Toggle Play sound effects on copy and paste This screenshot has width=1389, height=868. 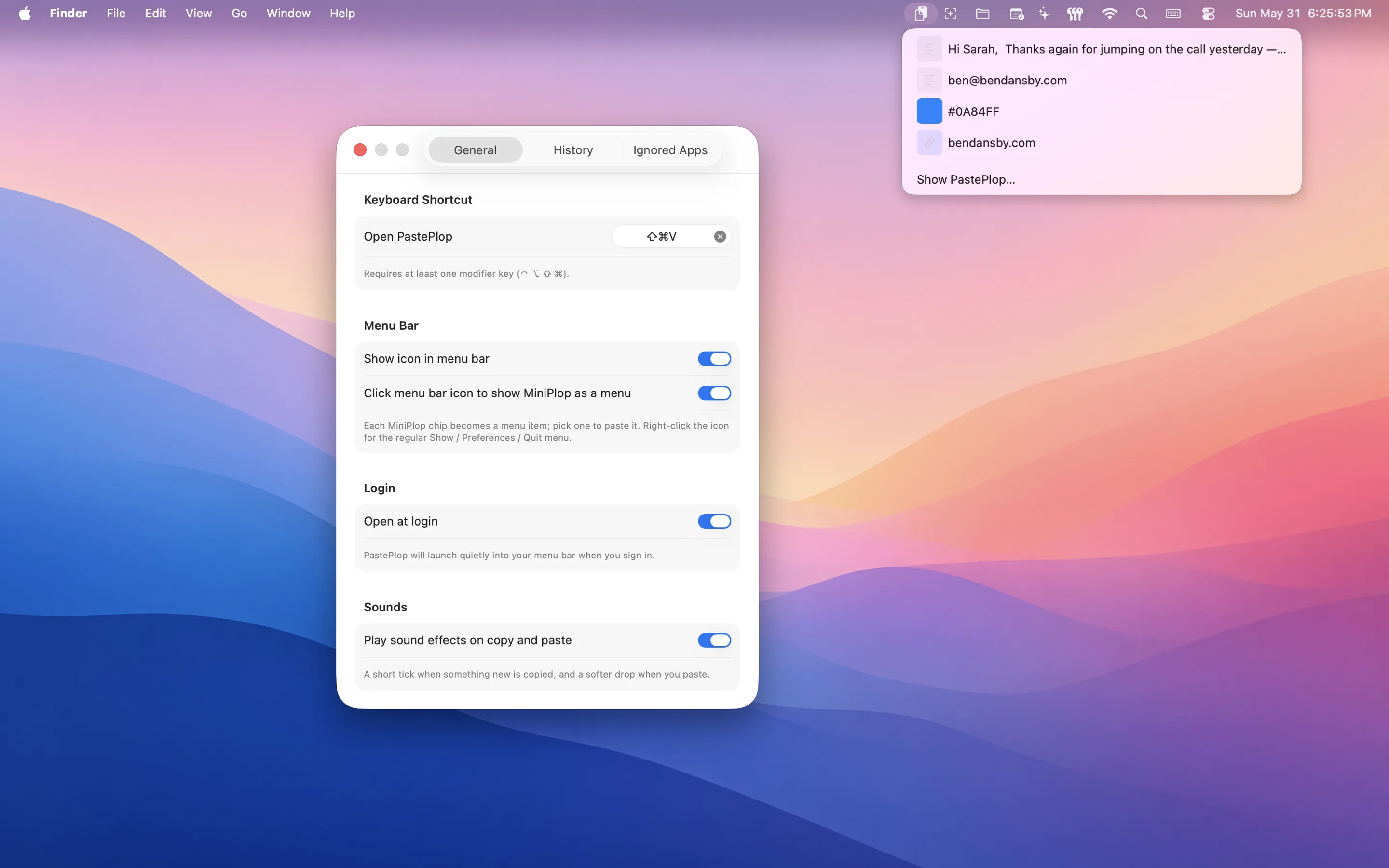[x=714, y=640]
